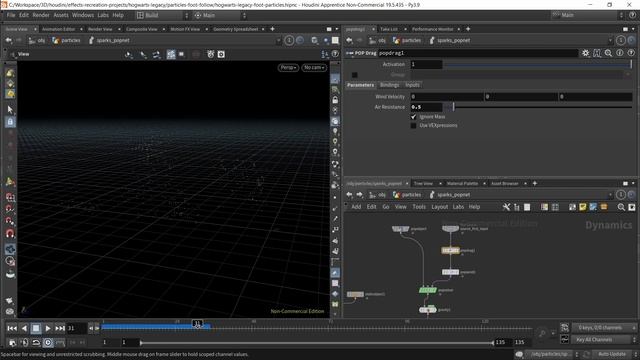640x360 pixels.
Task: Open network editor wrench tools icon
Action: click(506, 207)
